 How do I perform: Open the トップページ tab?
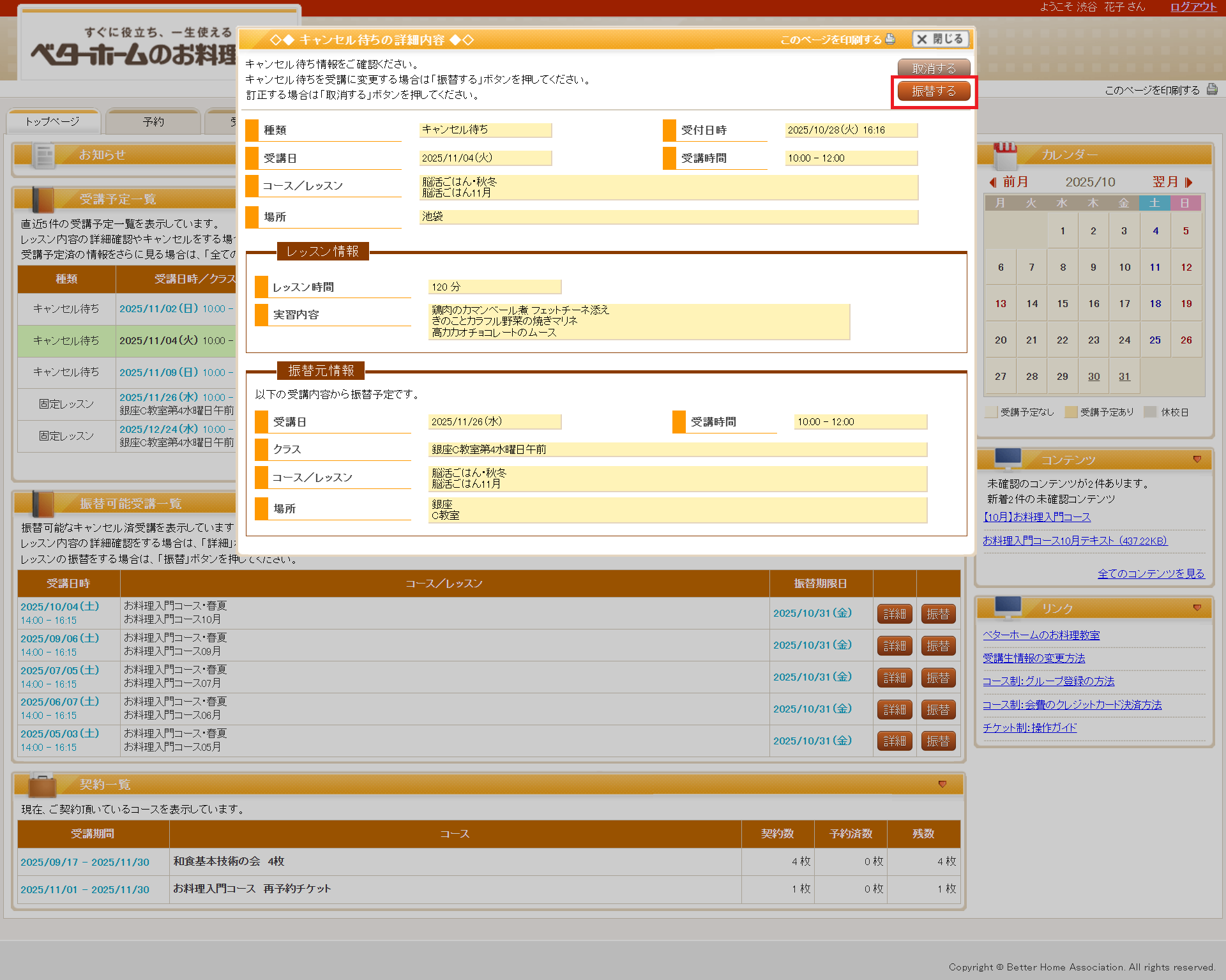coord(53,121)
